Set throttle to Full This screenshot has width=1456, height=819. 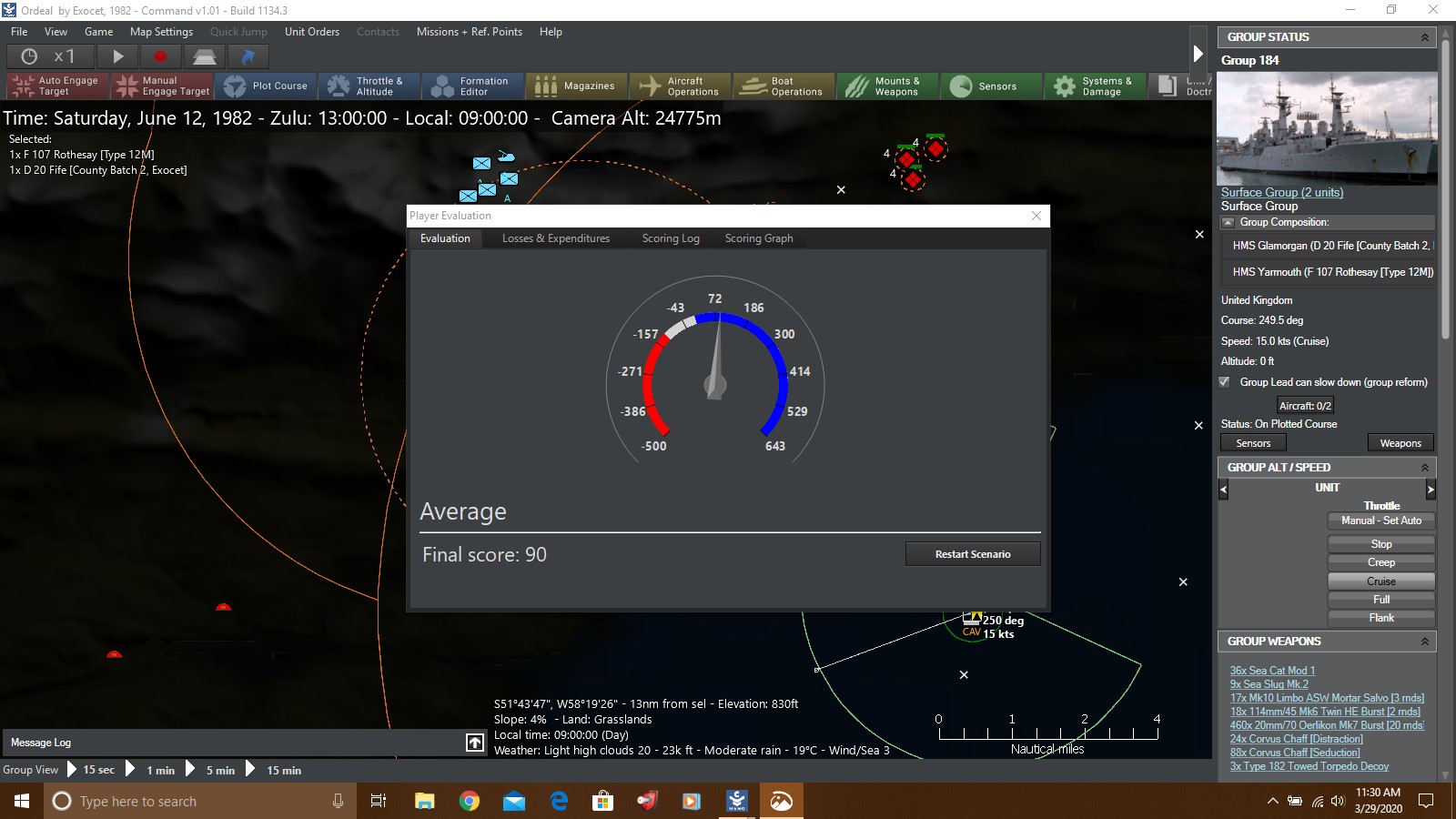point(1380,600)
